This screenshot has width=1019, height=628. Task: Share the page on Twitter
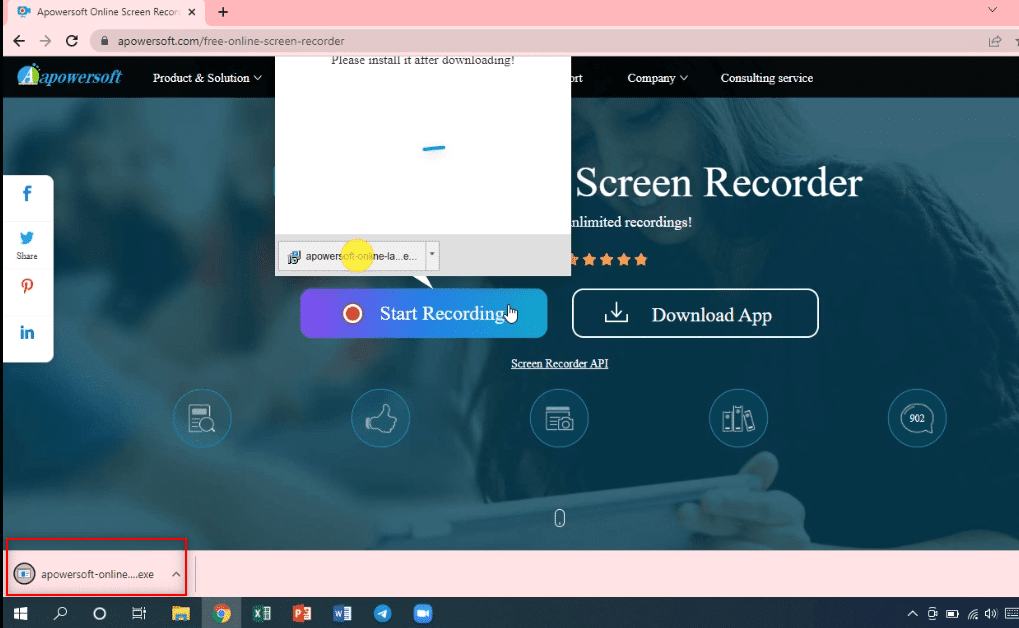click(27, 237)
